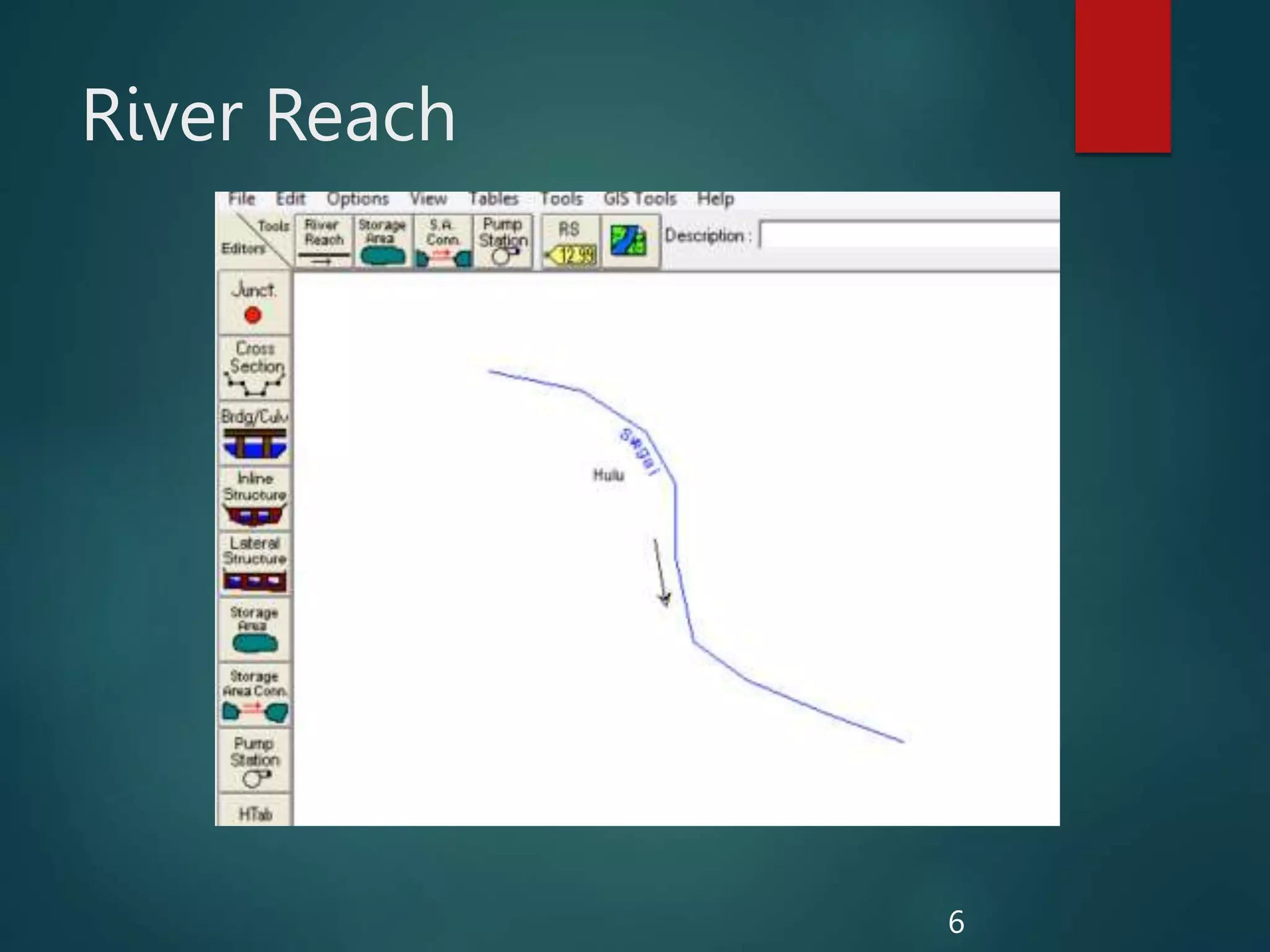The image size is (1270, 952).
Task: Click the RS river station tool
Action: [x=570, y=241]
